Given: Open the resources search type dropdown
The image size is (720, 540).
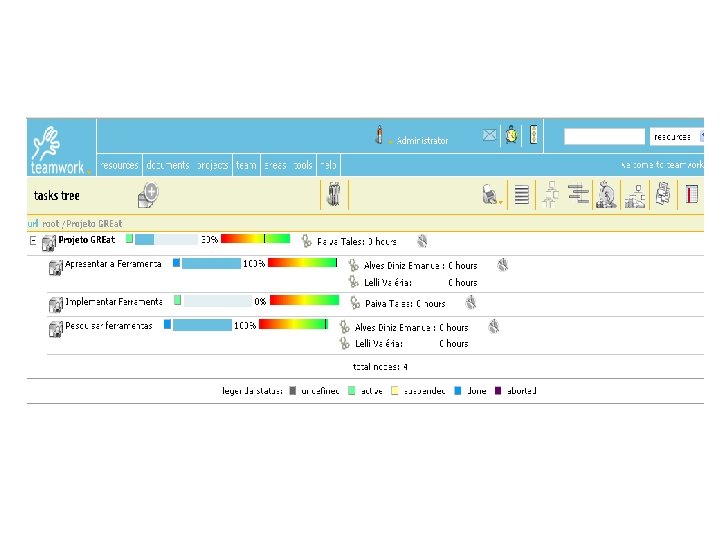Looking at the screenshot, I should pyautogui.click(x=676, y=136).
